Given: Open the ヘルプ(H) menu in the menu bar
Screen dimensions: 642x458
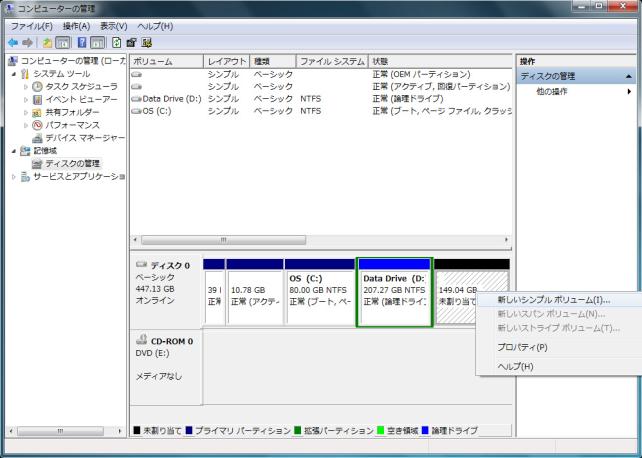Looking at the screenshot, I should pos(155,26).
